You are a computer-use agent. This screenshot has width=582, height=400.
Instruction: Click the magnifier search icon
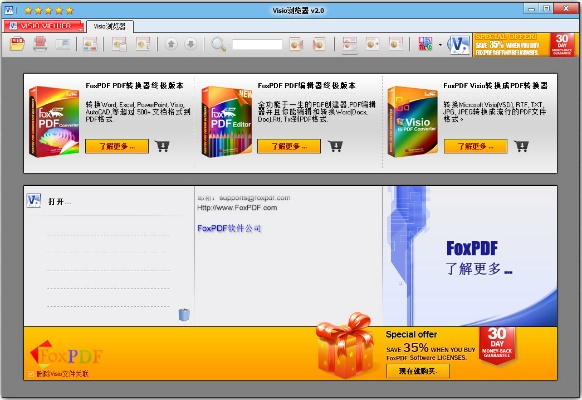coord(218,44)
